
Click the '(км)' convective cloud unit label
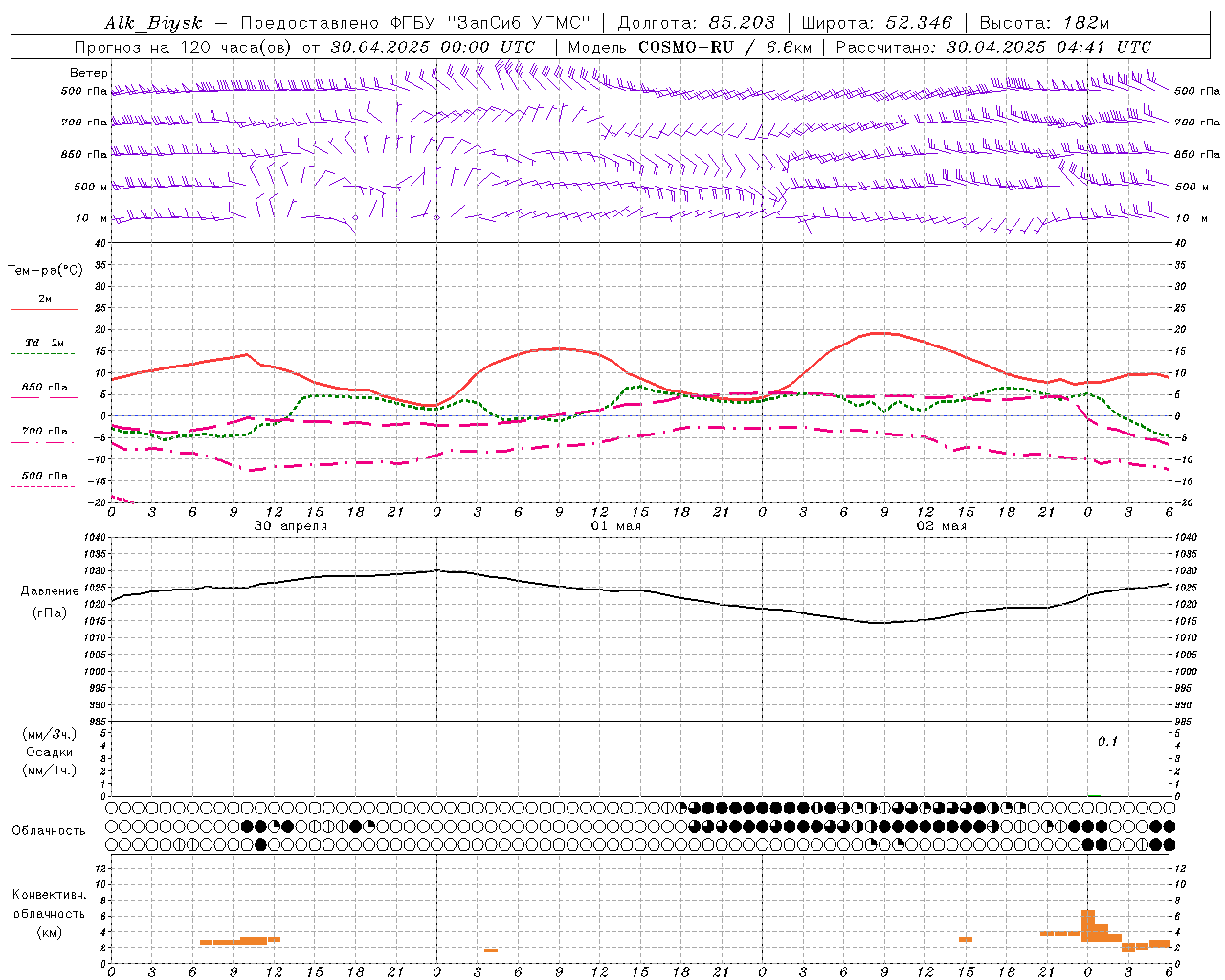click(x=49, y=932)
